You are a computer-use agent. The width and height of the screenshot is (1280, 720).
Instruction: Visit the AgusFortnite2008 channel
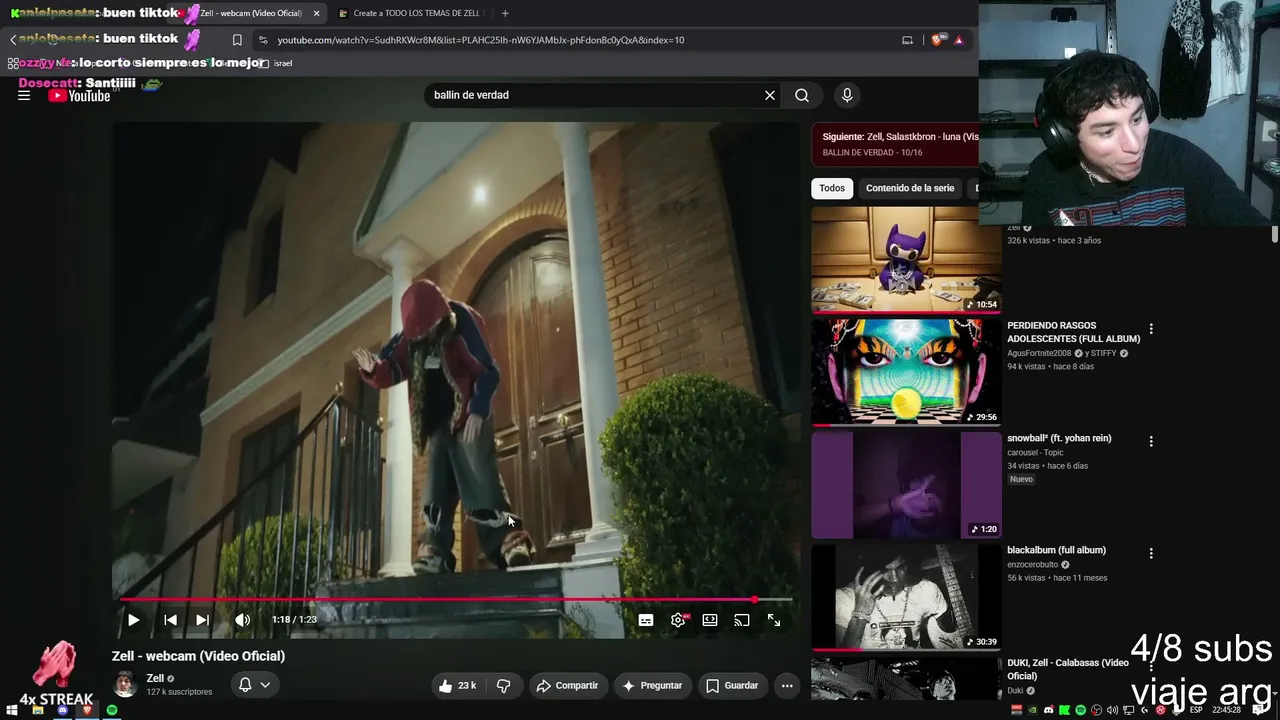pos(1039,353)
